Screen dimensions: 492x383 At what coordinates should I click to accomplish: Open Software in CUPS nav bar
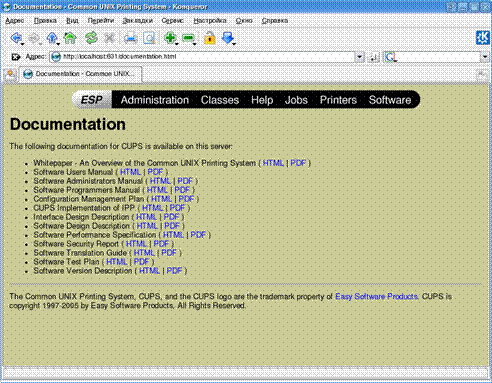click(x=390, y=100)
